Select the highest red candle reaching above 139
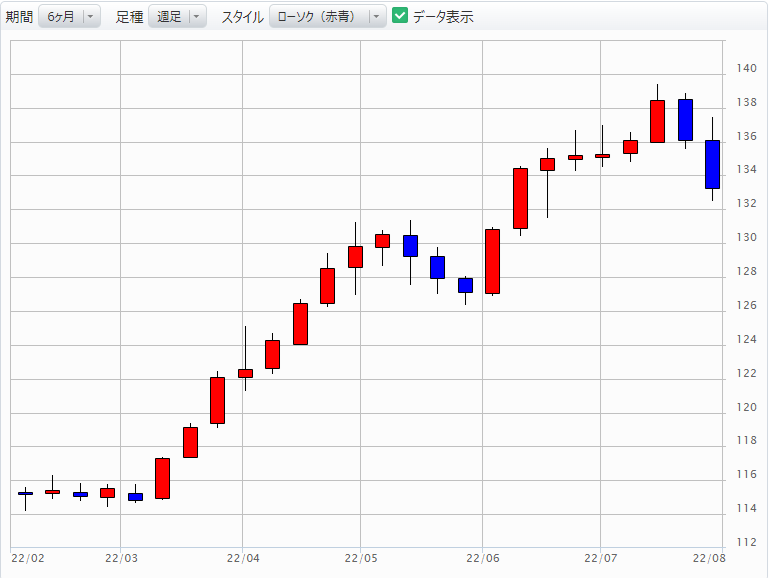Screen dimensions: 769x578 (658, 121)
